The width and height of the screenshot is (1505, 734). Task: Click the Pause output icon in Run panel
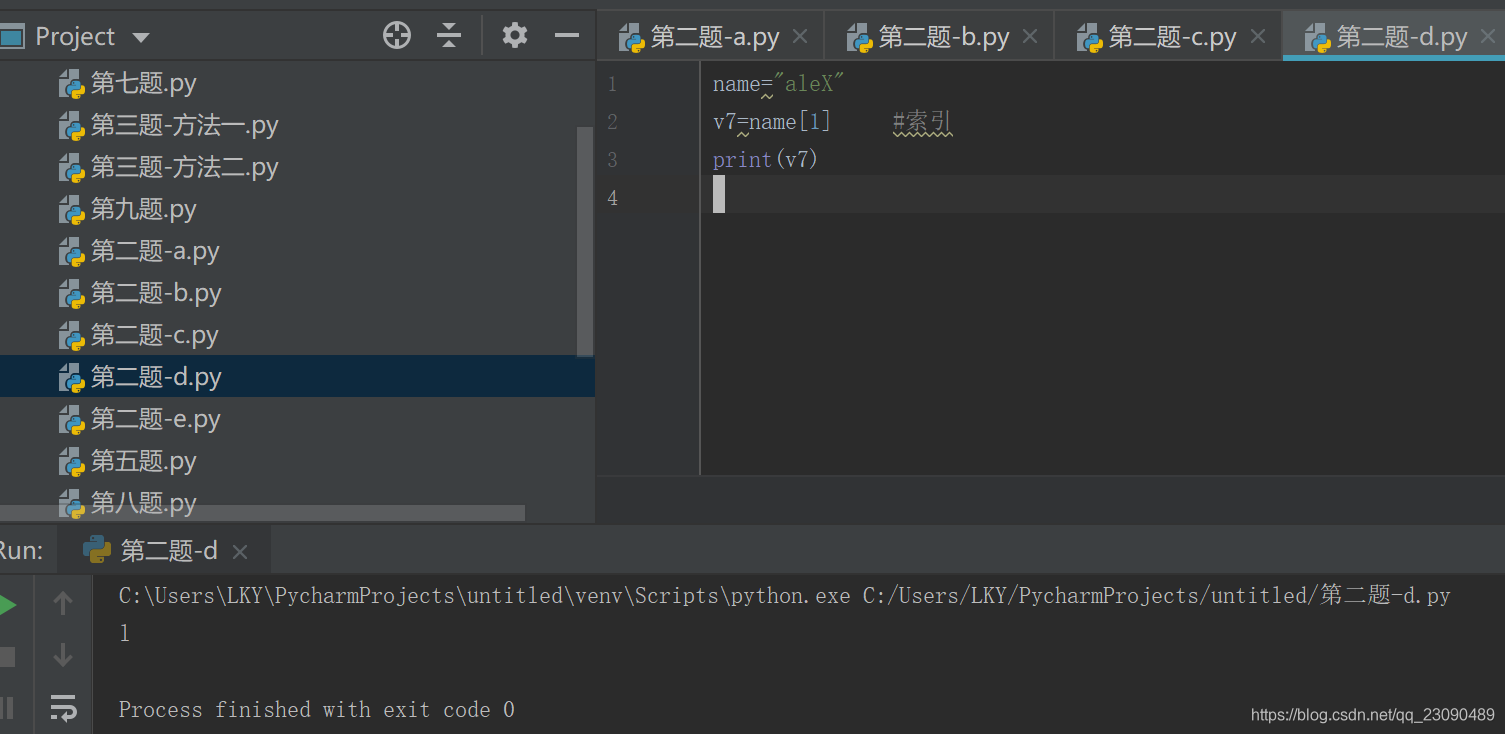click(x=7, y=708)
